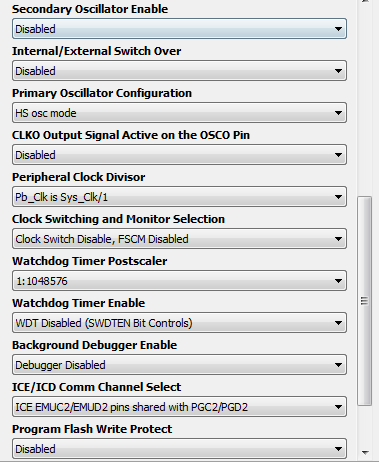This screenshot has height=472, width=385.
Task: Click arrow icon beside WDT Disabled text
Action: click(x=338, y=323)
